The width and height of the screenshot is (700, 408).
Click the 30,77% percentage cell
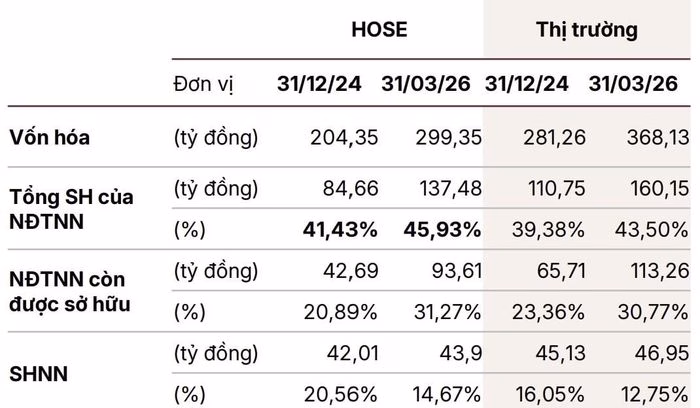(x=653, y=312)
